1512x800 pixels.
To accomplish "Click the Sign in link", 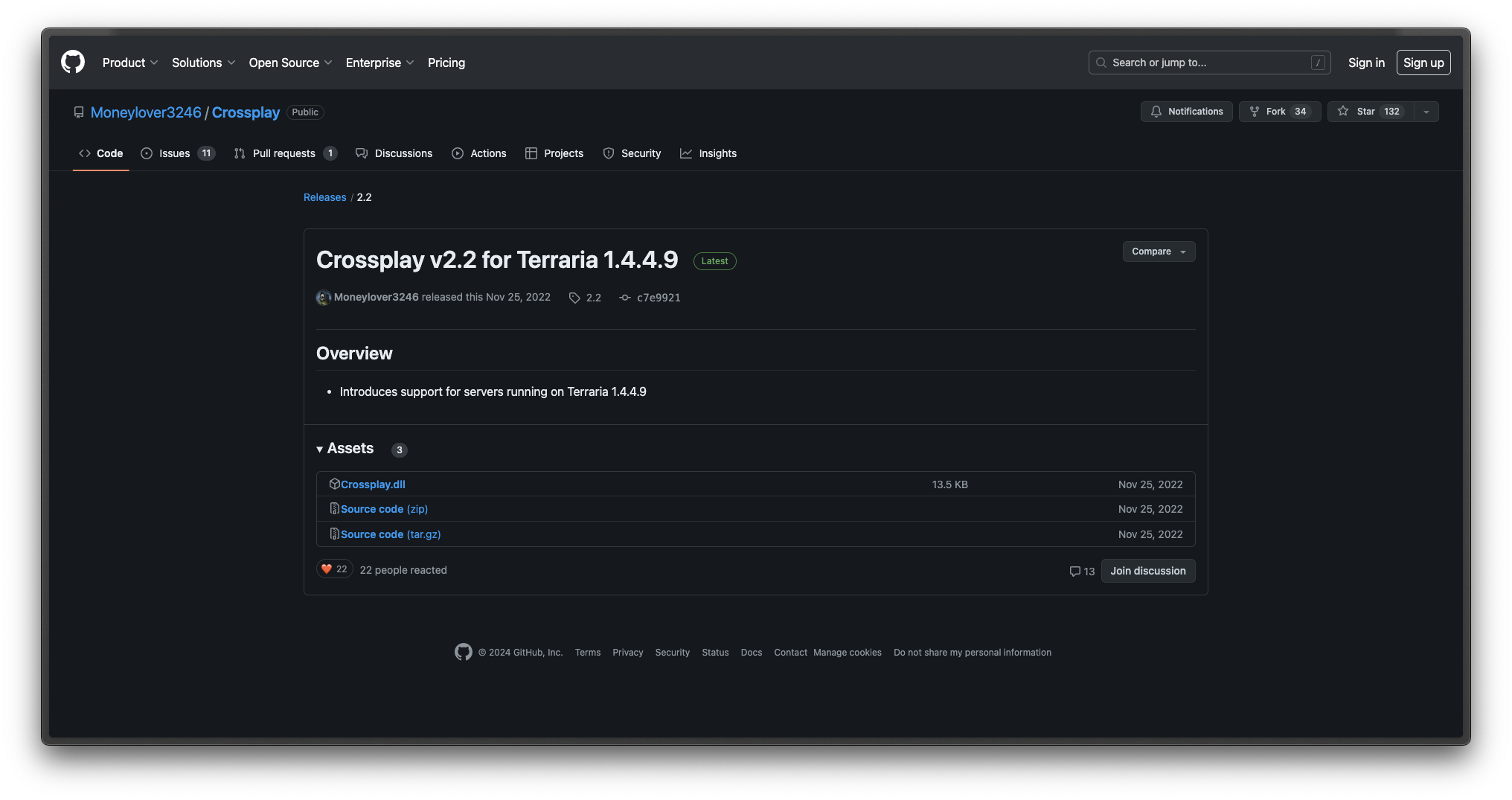I will pyautogui.click(x=1366, y=63).
